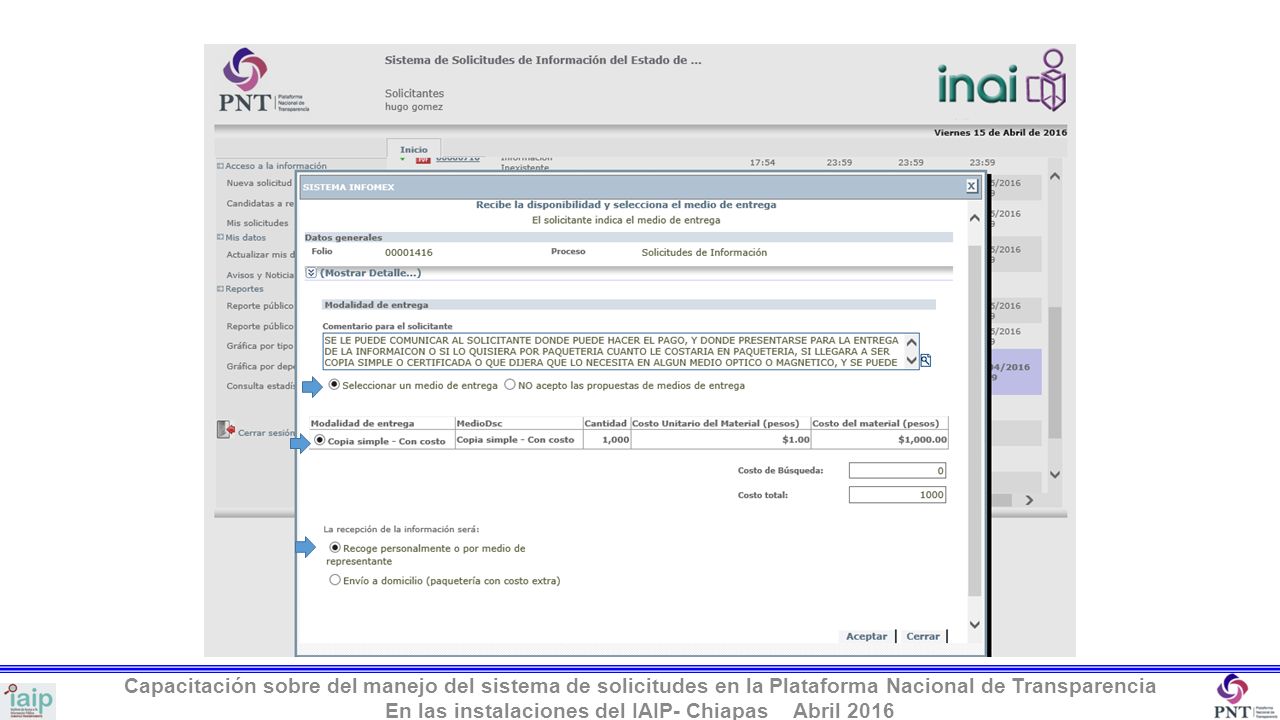Switch to the Inicio tab
This screenshot has height=720, width=1280.
[x=414, y=149]
